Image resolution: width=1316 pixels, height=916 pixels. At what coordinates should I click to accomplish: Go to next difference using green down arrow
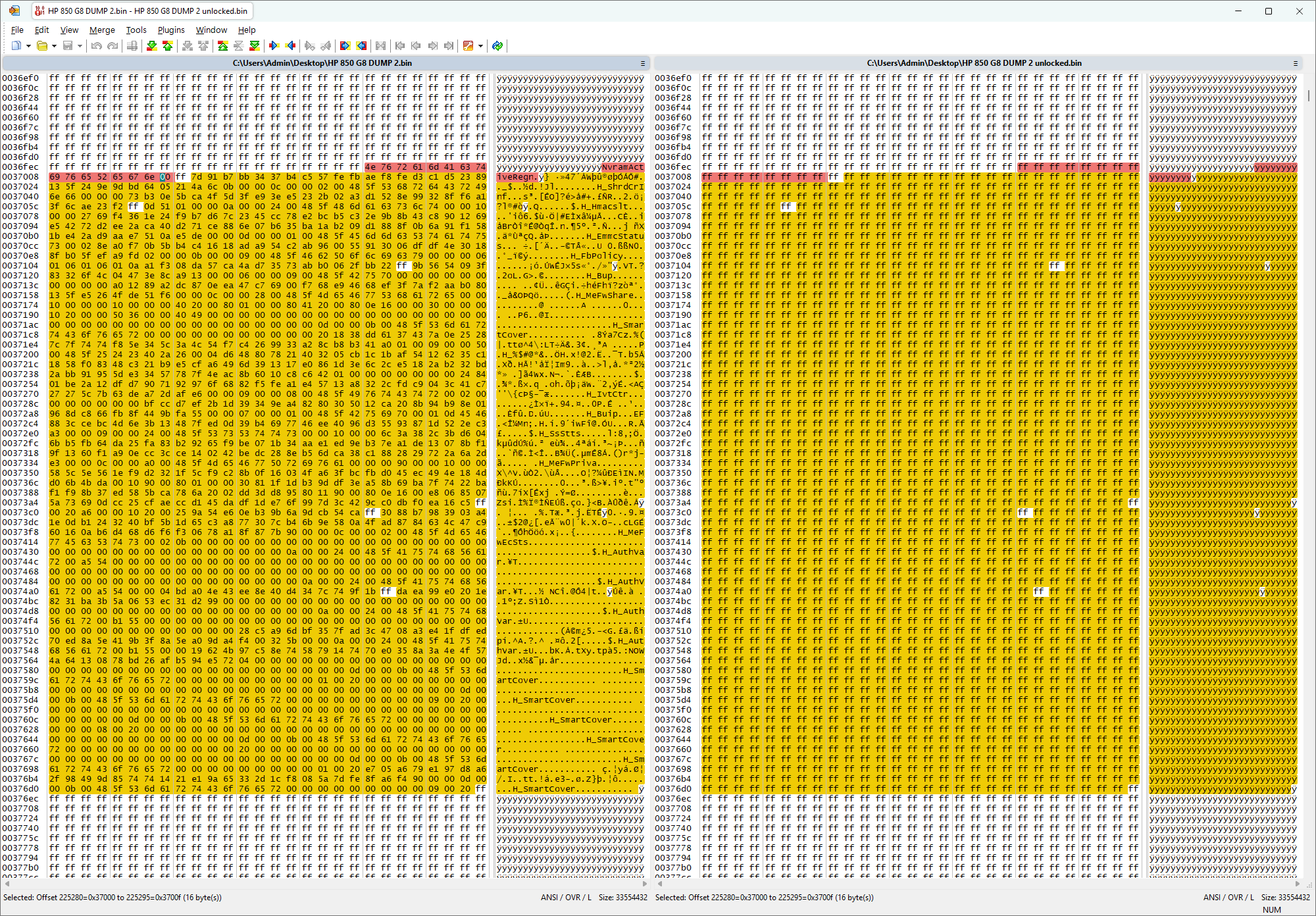(152, 46)
